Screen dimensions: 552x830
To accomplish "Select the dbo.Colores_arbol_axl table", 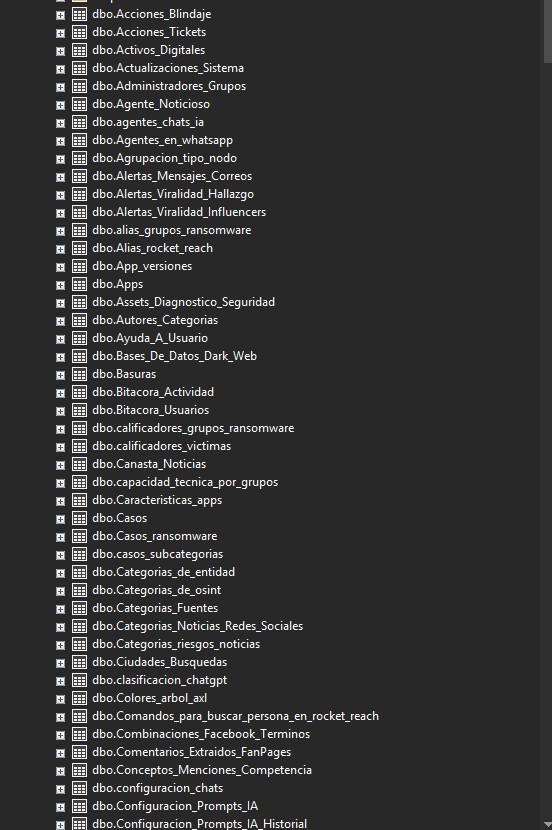I will 150,698.
